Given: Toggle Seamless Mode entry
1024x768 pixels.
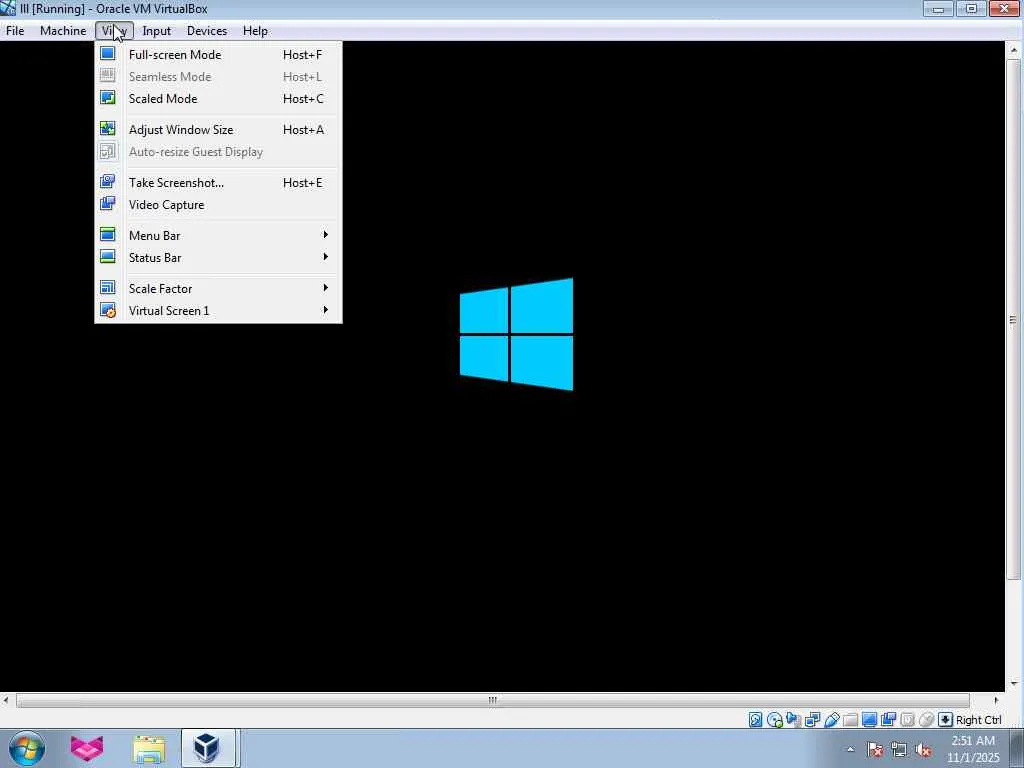Looking at the screenshot, I should point(218,76).
